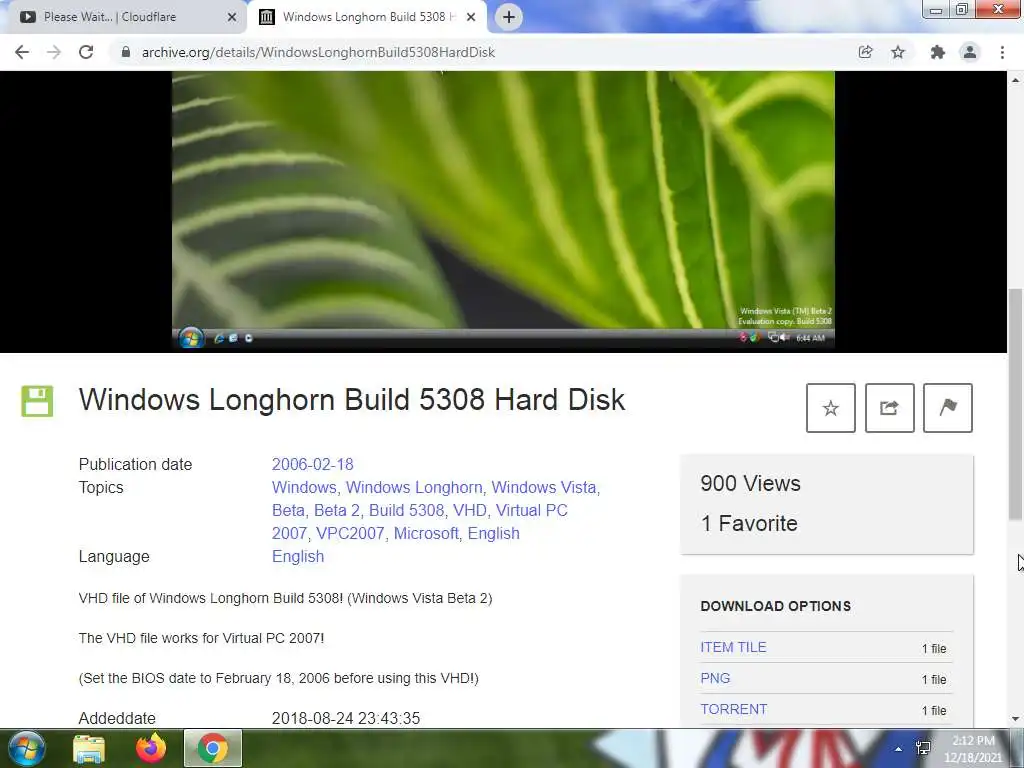The image size is (1024, 768).
Task: Click the Vista desktop screenshot preview
Action: coord(503,210)
